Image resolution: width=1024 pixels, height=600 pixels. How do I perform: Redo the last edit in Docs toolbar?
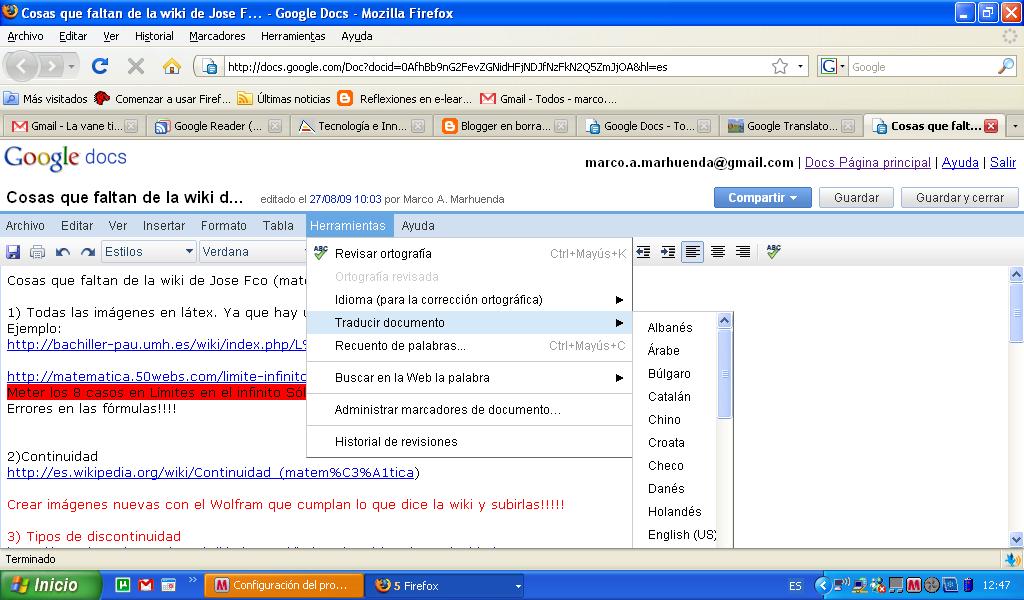88,252
